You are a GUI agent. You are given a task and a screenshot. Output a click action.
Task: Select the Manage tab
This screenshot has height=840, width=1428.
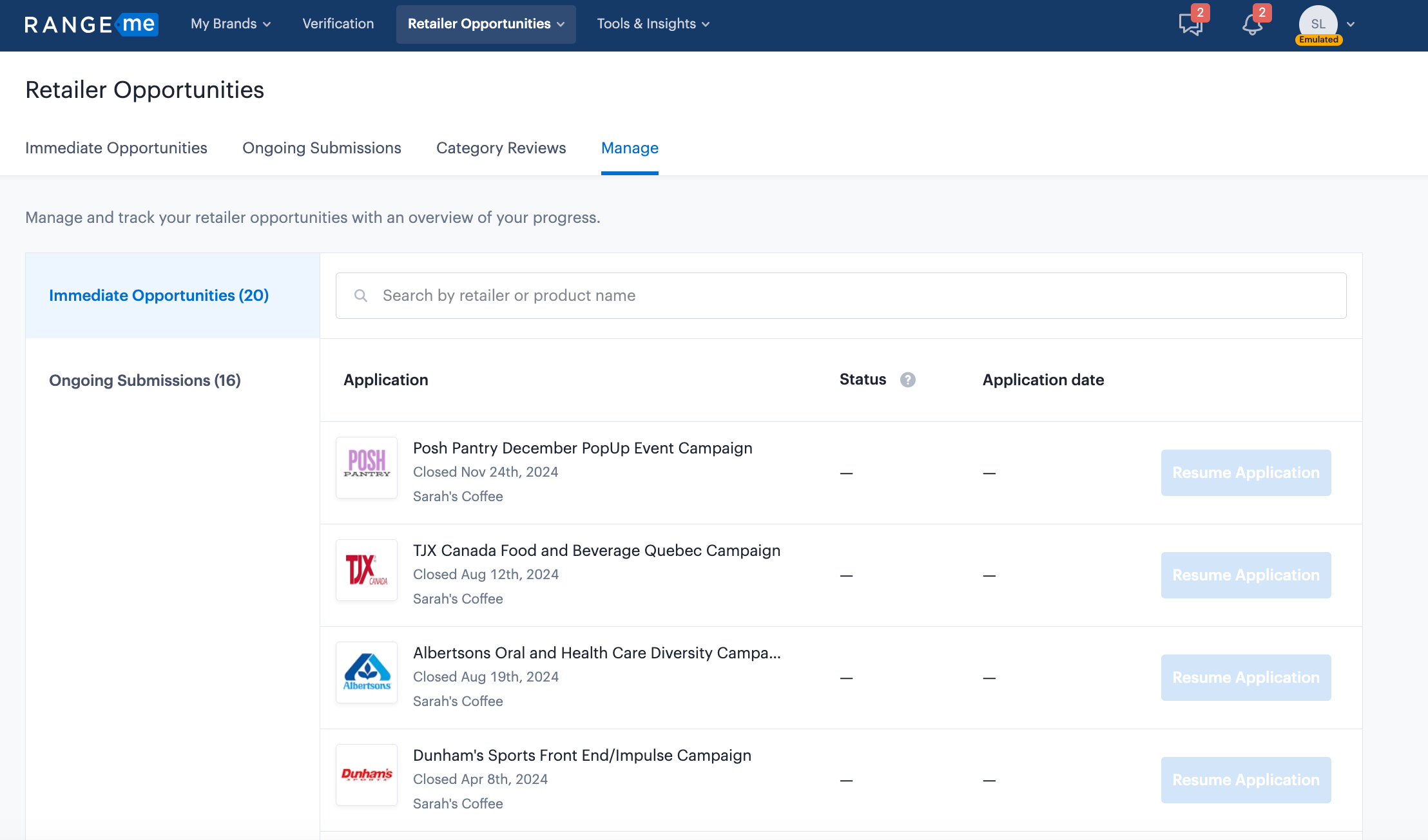click(x=630, y=148)
